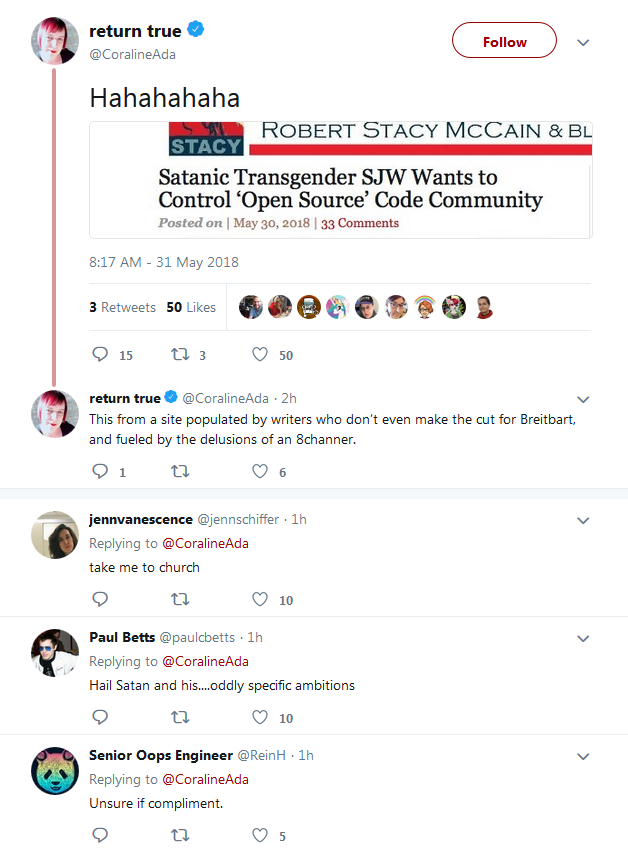Like the main tweet with 50 likes

click(260, 354)
